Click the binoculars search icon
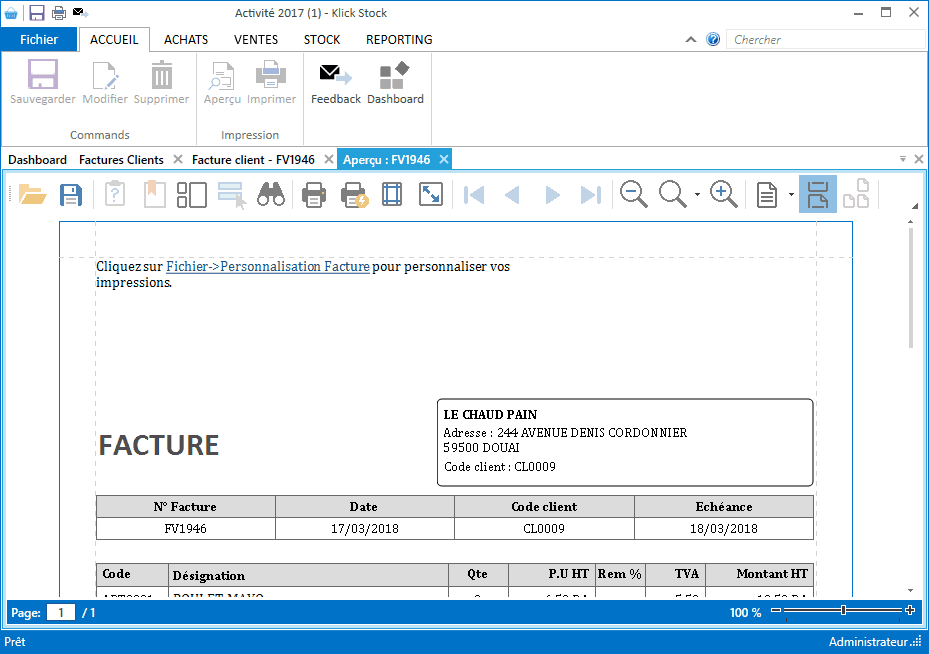Screen dimensions: 929x654 coord(271,194)
